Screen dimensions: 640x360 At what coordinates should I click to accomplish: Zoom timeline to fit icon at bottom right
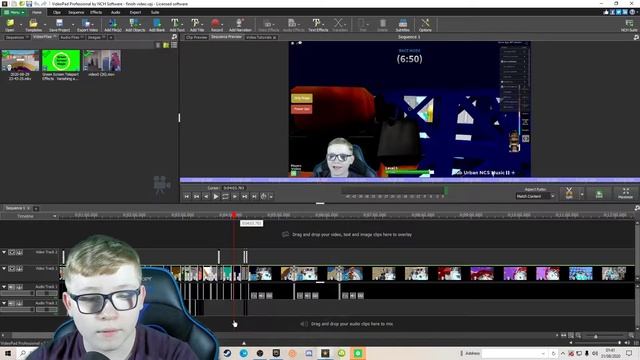coord(571,336)
